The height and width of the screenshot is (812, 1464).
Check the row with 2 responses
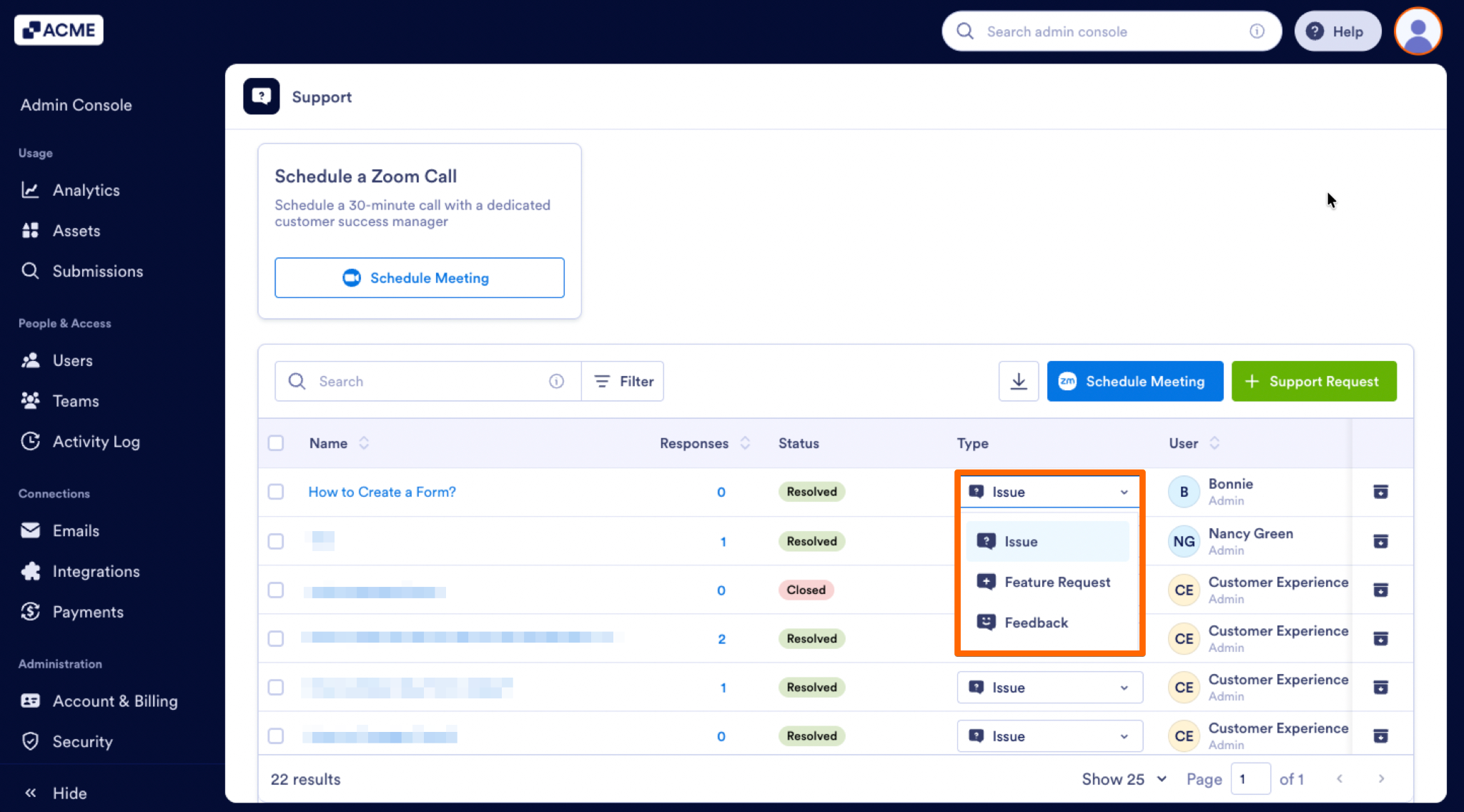(x=276, y=638)
